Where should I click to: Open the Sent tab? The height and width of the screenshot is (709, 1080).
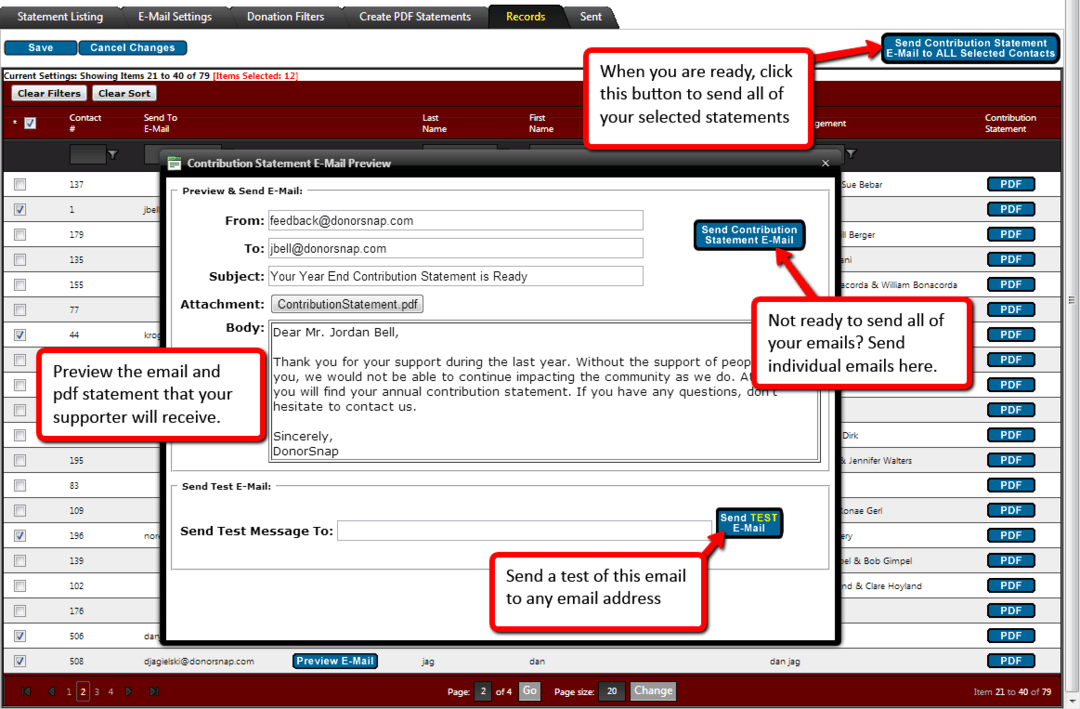click(591, 17)
